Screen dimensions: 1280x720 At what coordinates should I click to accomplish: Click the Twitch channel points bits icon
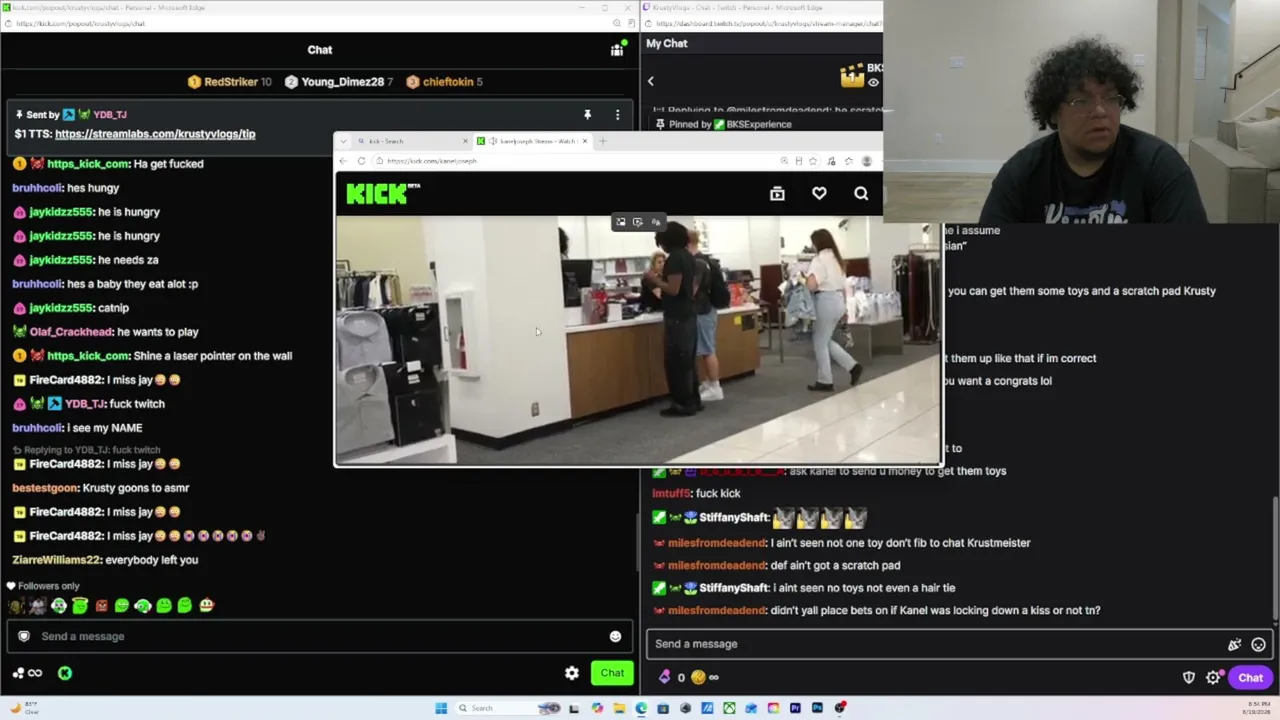click(665, 677)
